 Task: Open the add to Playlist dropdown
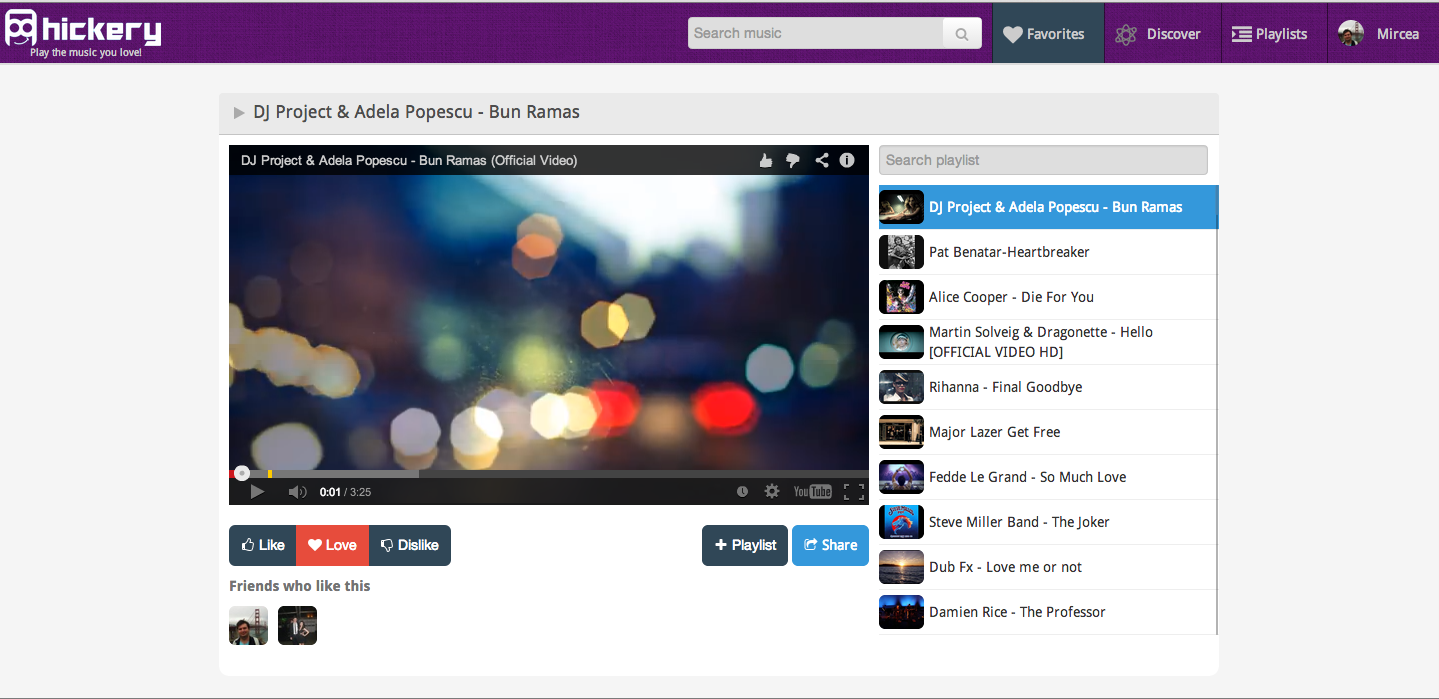click(745, 545)
